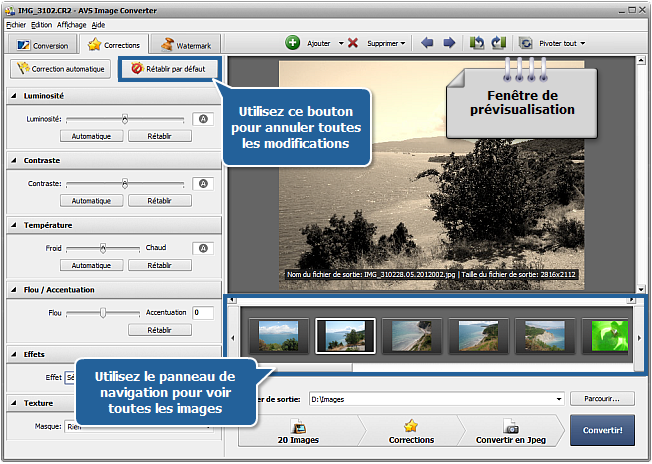Open the Ajouter dropdown arrow
The height and width of the screenshot is (464, 652).
340,44
